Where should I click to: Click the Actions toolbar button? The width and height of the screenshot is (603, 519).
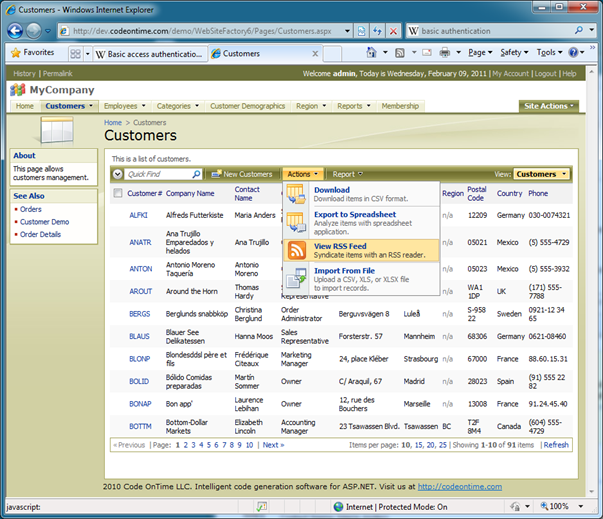[x=303, y=175]
